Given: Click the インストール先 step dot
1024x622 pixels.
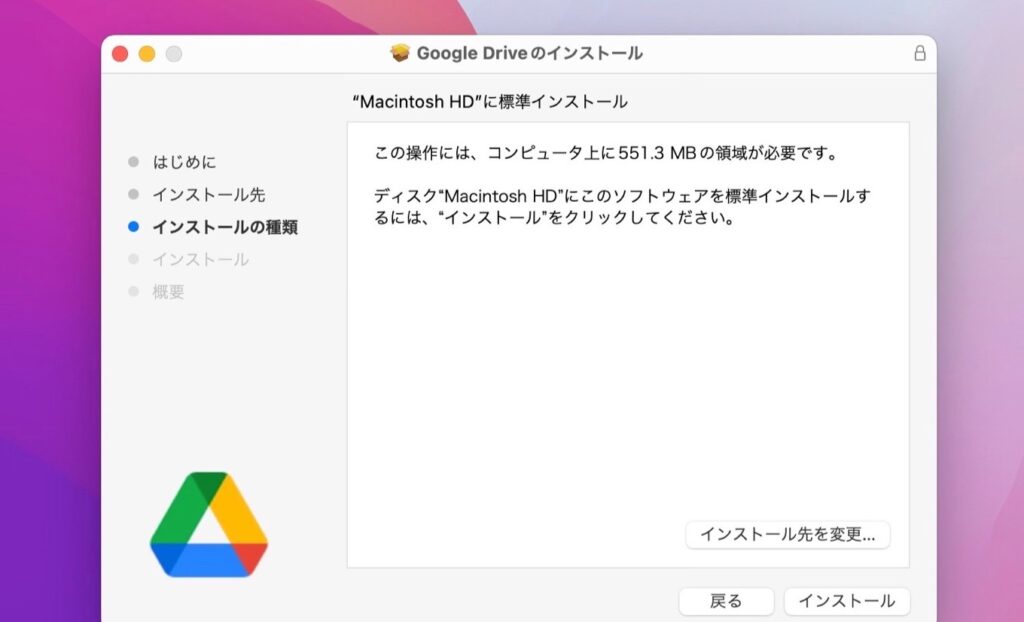Looking at the screenshot, I should [x=133, y=194].
